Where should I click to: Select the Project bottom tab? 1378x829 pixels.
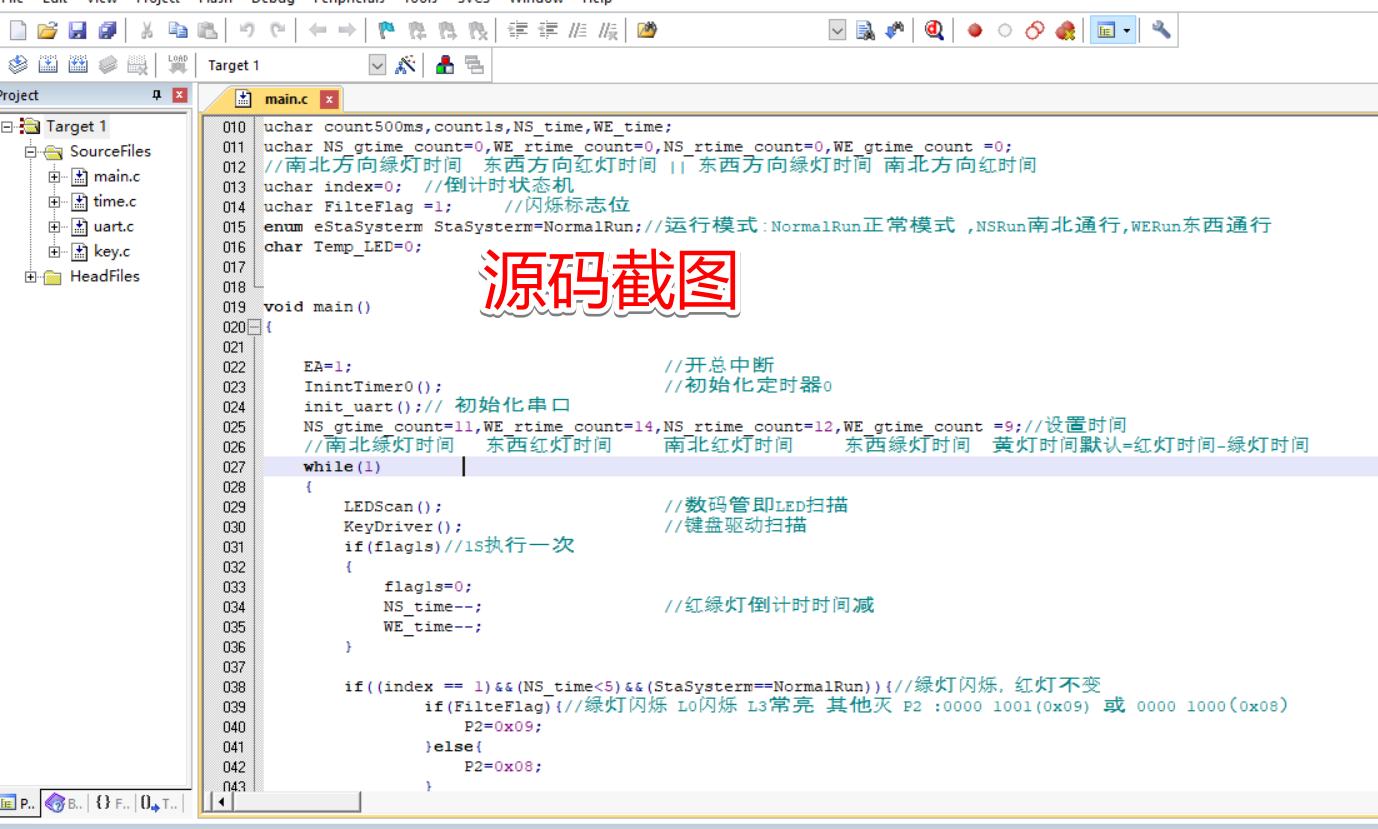[19, 802]
